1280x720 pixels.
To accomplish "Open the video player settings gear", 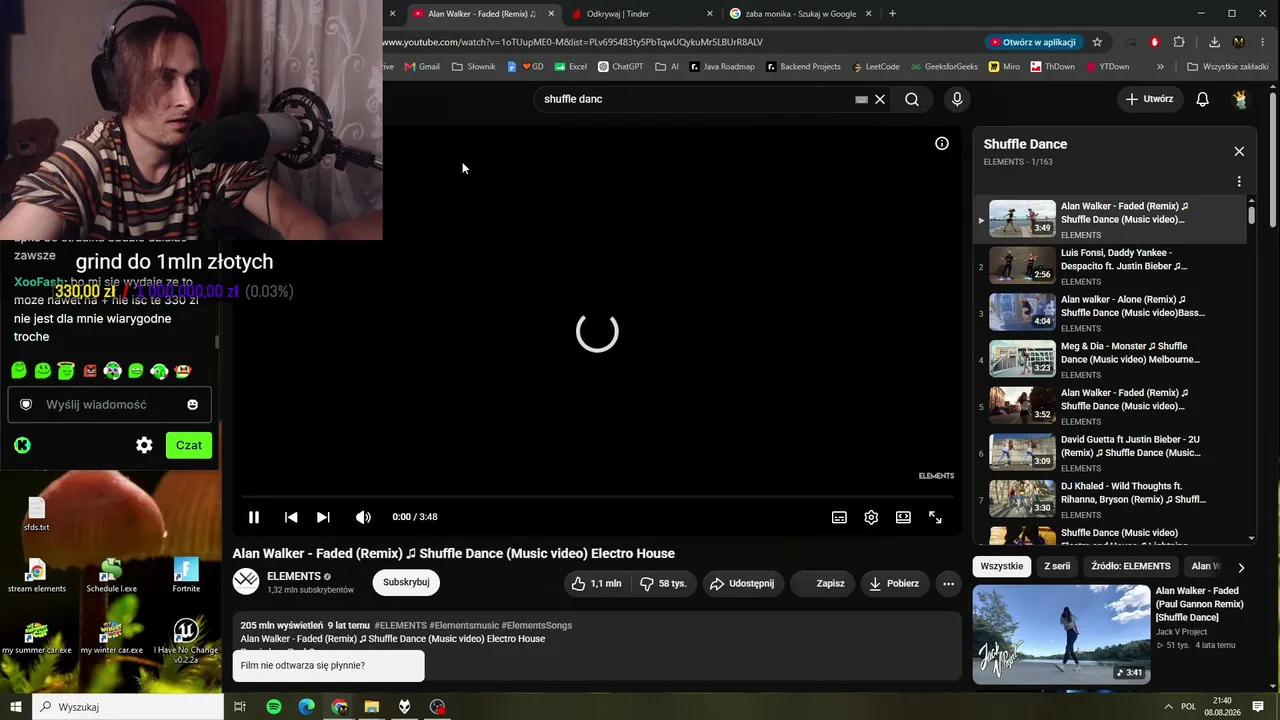I will coord(871,517).
